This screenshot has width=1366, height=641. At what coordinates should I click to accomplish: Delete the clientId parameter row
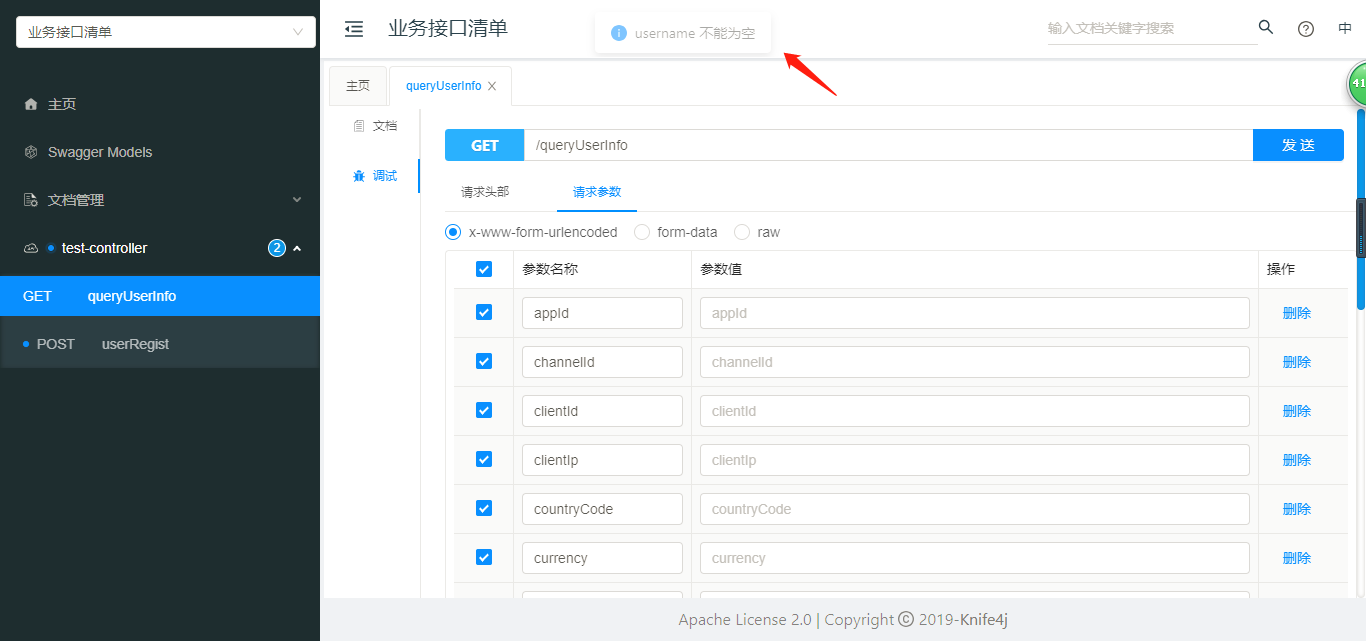1297,411
